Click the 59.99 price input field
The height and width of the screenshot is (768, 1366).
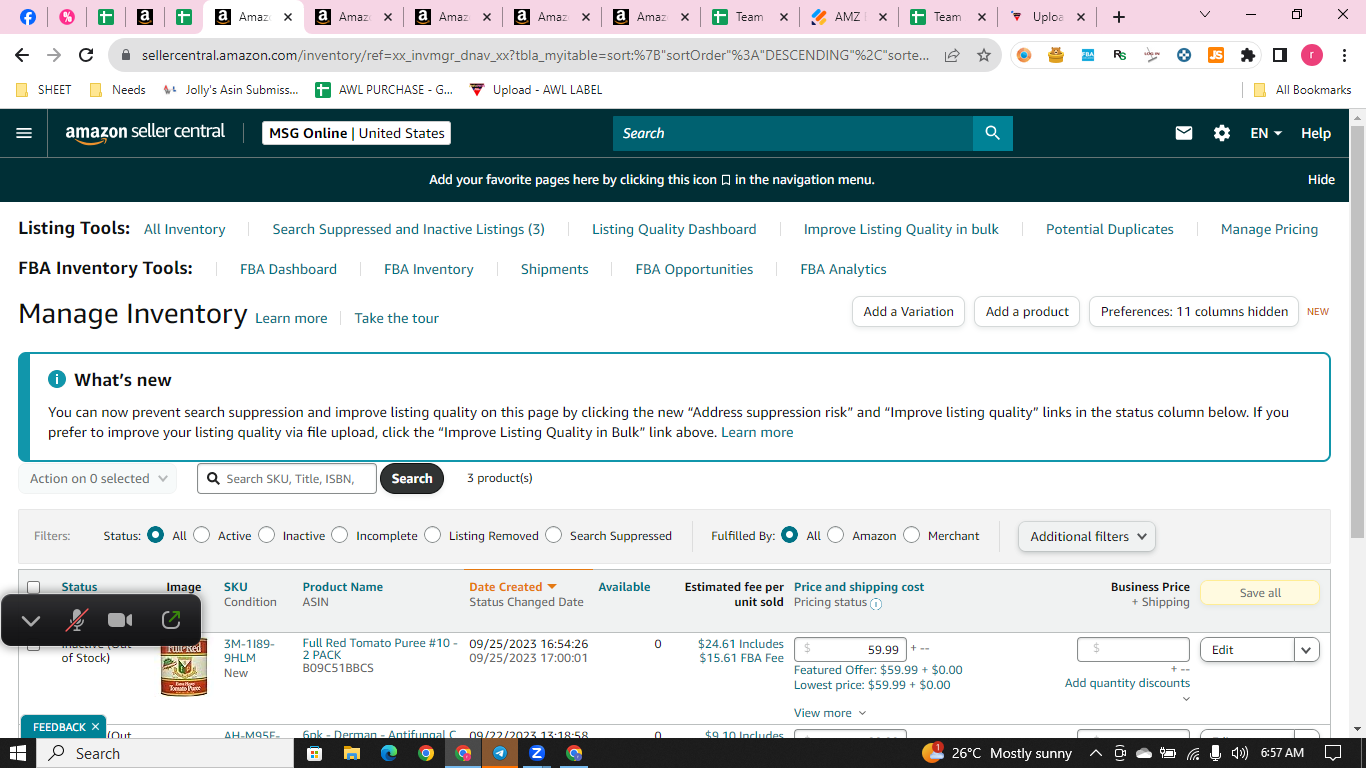(x=850, y=650)
